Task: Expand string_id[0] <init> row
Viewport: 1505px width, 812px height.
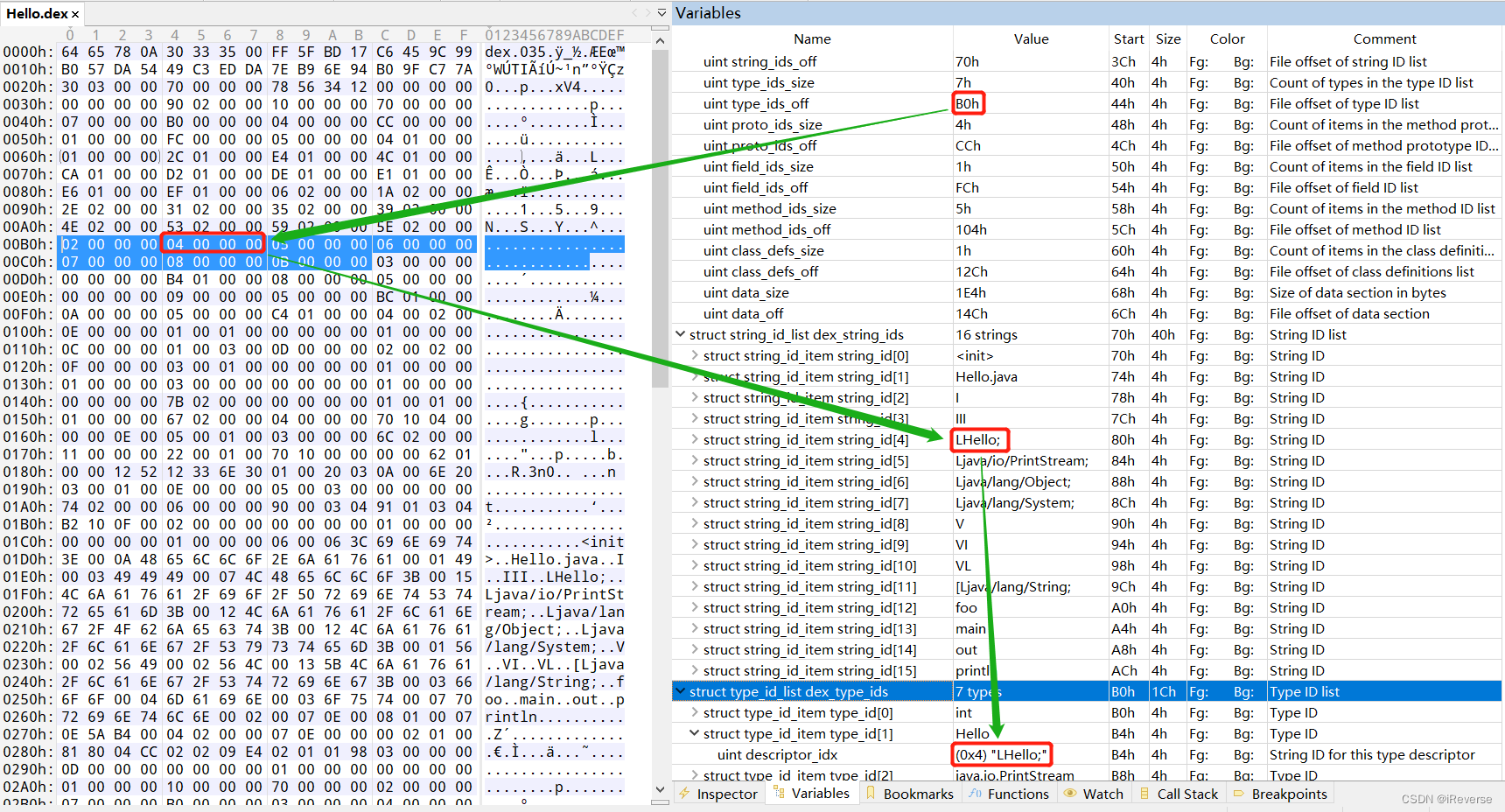Action: point(695,355)
